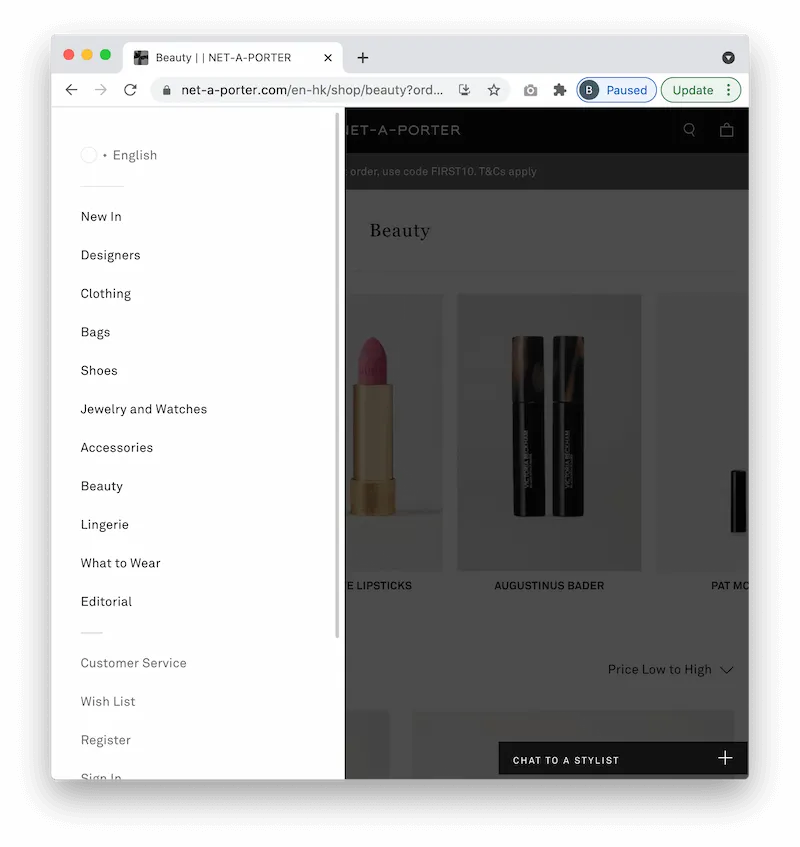Image resolution: width=800 pixels, height=847 pixels.
Task: Open the Chrome three-dot menu
Action: (729, 90)
